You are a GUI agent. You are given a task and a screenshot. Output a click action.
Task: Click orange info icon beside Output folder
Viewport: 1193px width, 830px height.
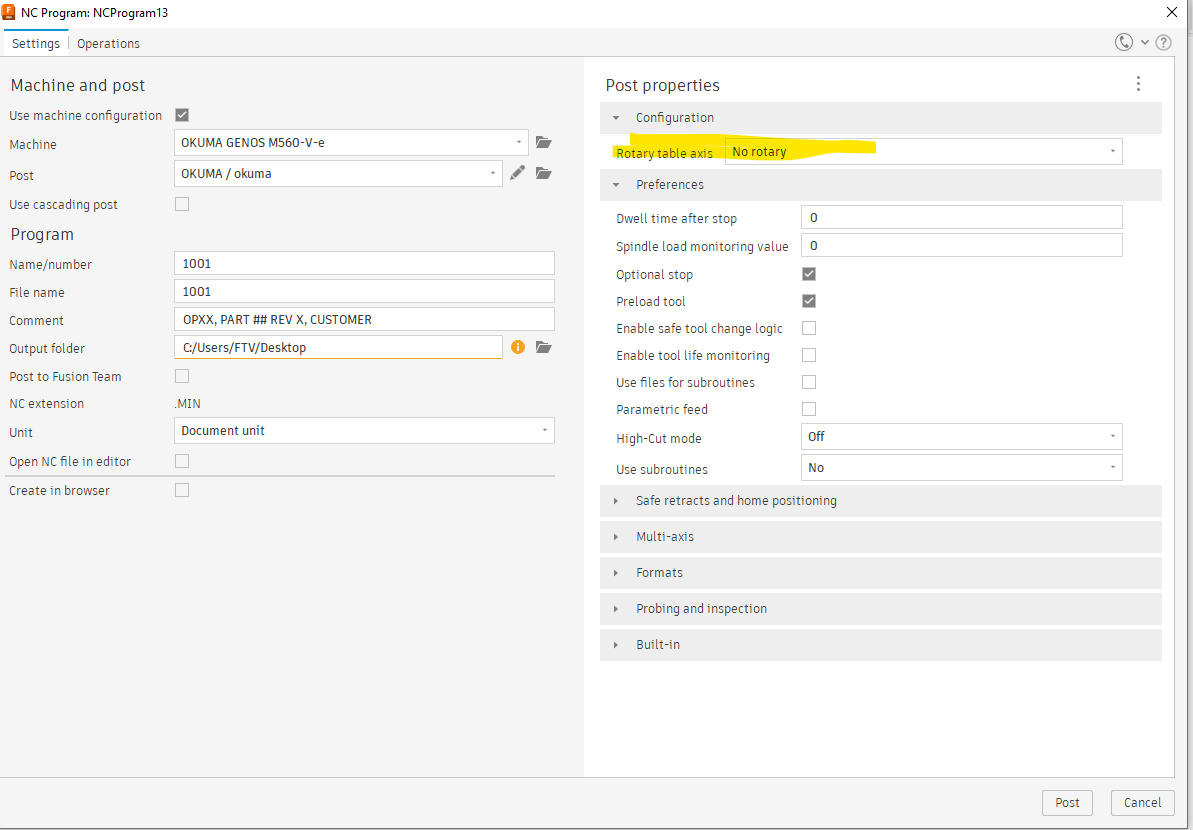tap(518, 347)
